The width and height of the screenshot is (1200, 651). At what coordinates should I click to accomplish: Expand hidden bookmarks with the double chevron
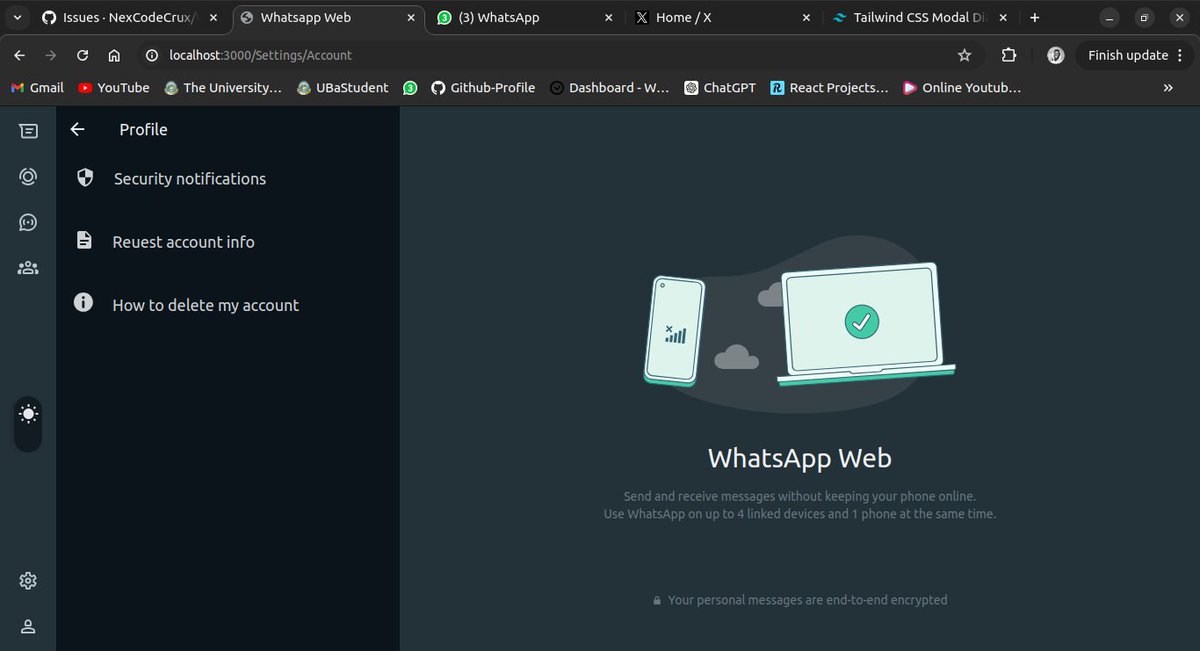click(1167, 88)
